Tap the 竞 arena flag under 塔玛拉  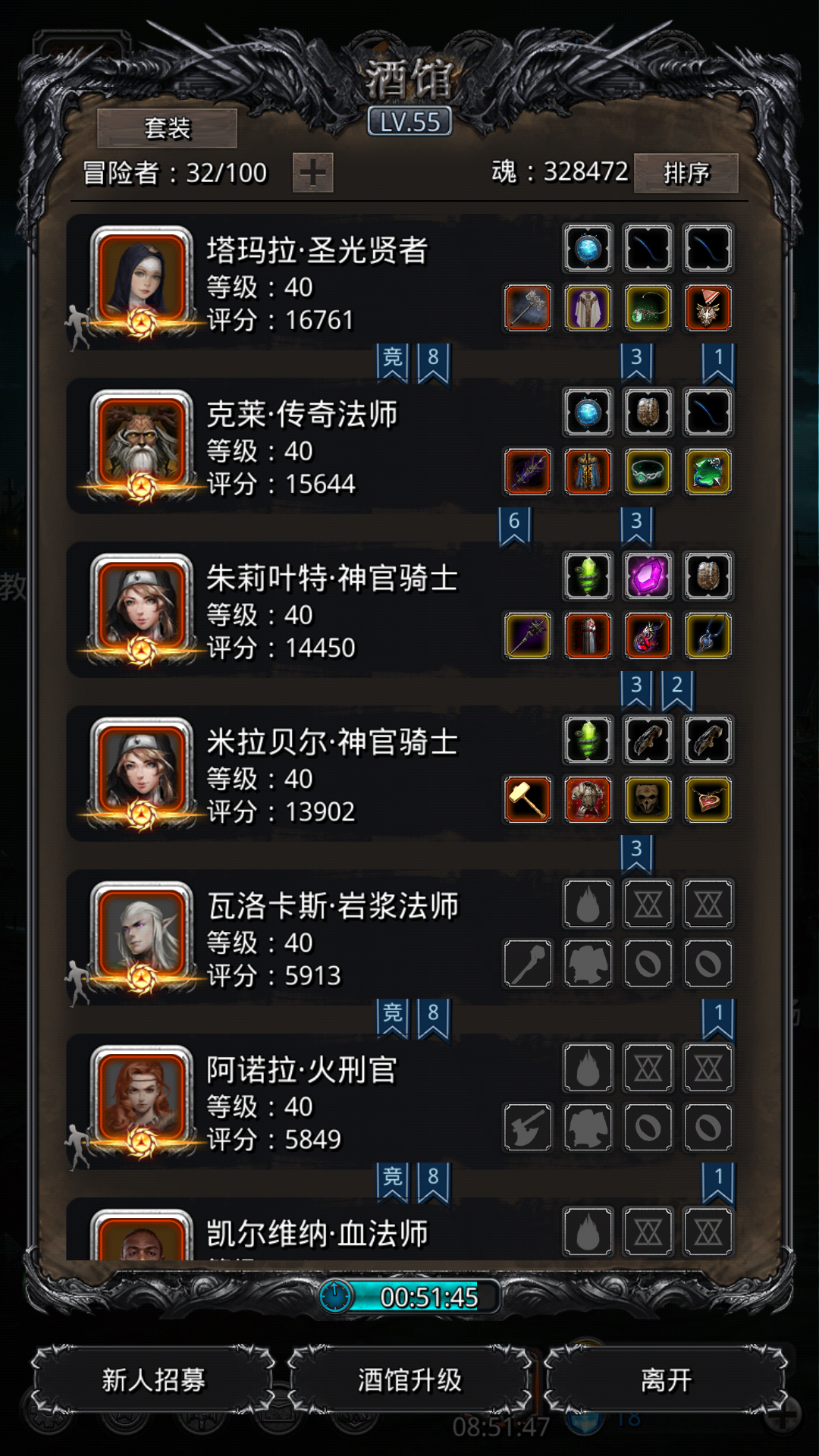[393, 362]
